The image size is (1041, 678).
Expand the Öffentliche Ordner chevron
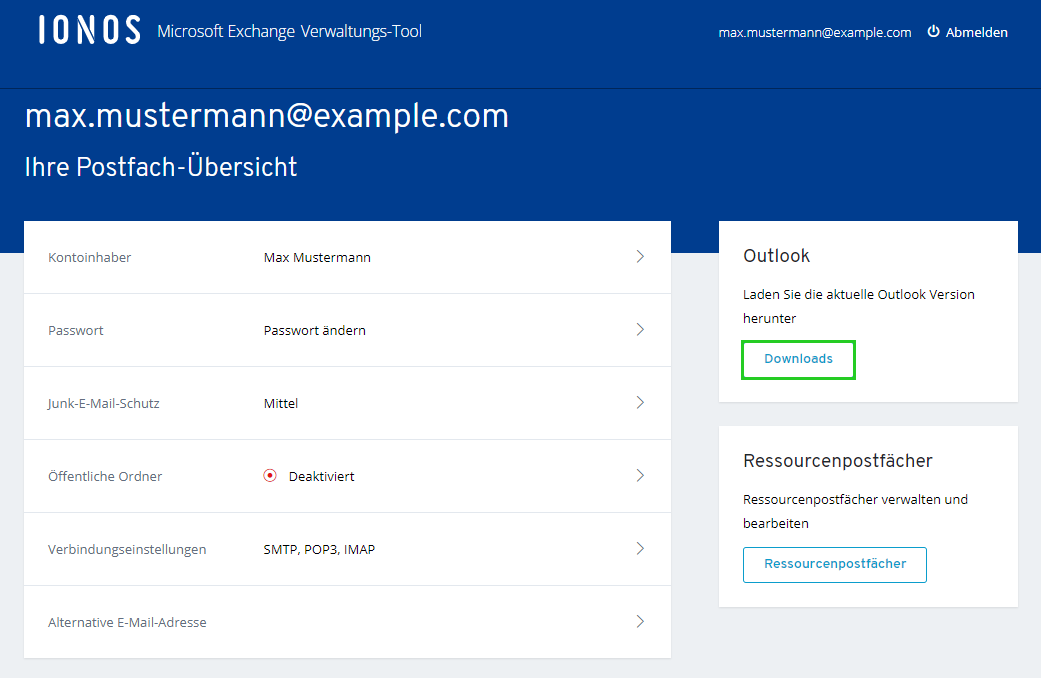640,475
